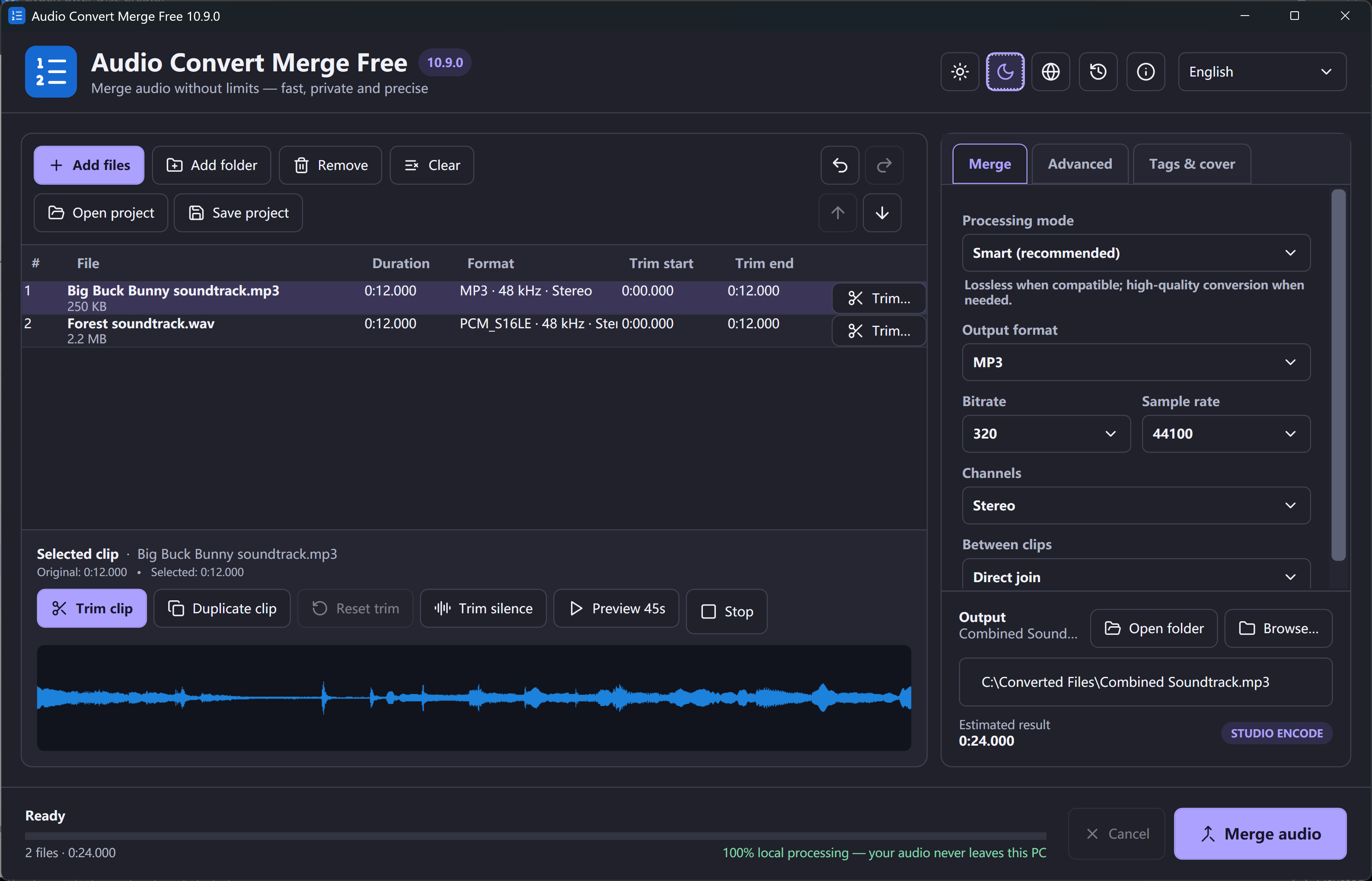Open Bitrate 320 dropdown
Image resolution: width=1372 pixels, height=881 pixels.
point(1046,434)
